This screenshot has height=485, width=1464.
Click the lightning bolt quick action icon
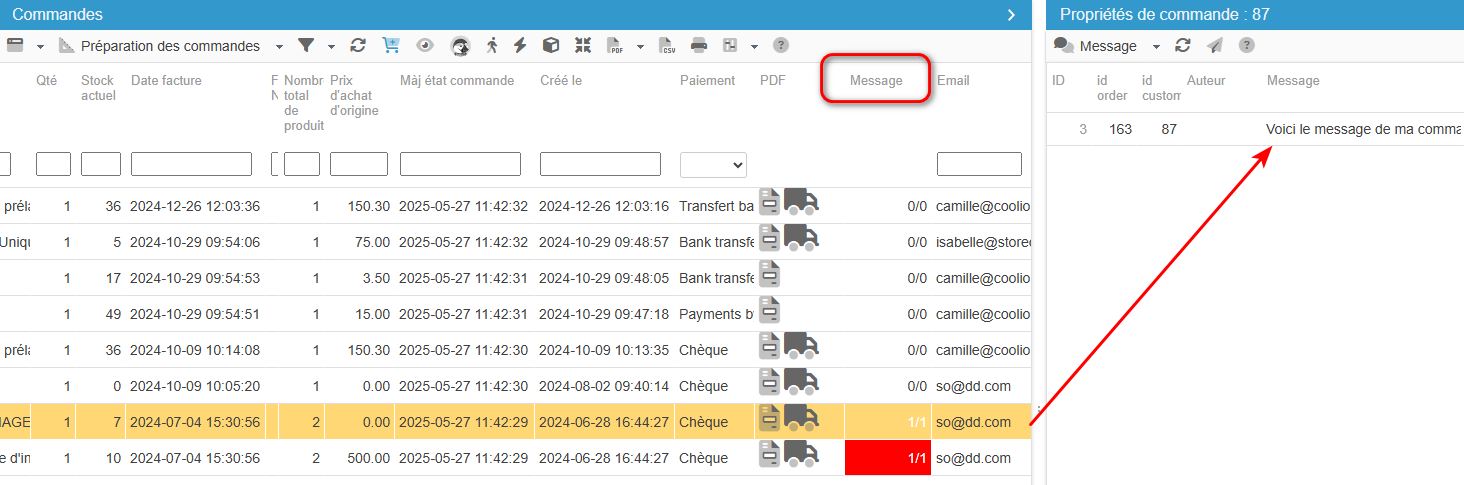[520, 45]
